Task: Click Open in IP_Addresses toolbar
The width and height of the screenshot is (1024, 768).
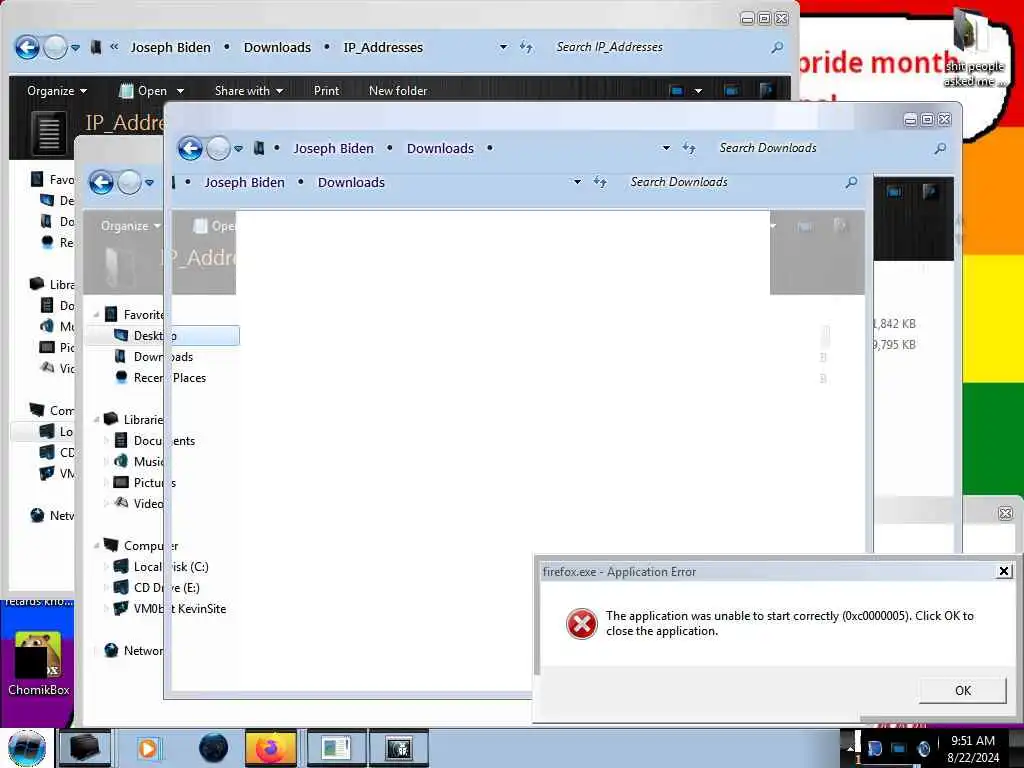Action: point(144,91)
